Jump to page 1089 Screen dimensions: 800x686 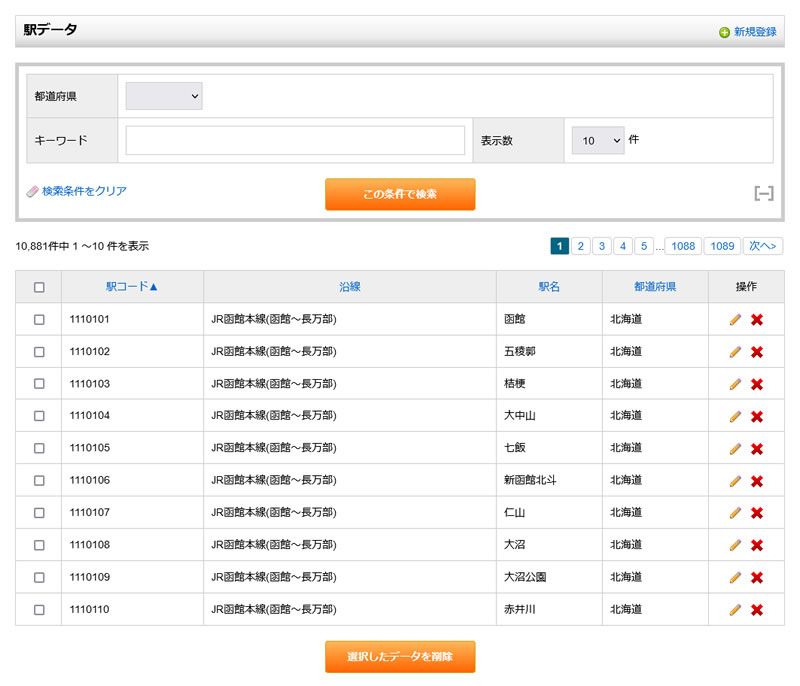[721, 246]
